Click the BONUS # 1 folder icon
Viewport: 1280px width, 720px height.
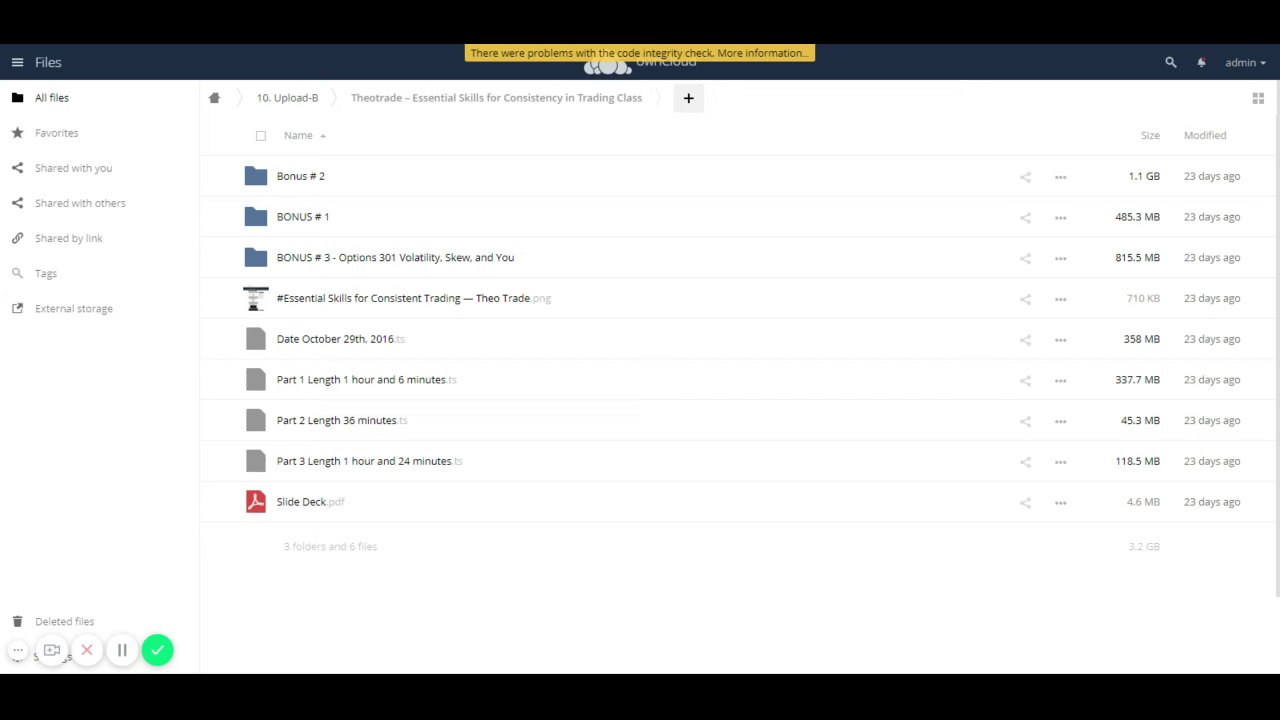(256, 217)
